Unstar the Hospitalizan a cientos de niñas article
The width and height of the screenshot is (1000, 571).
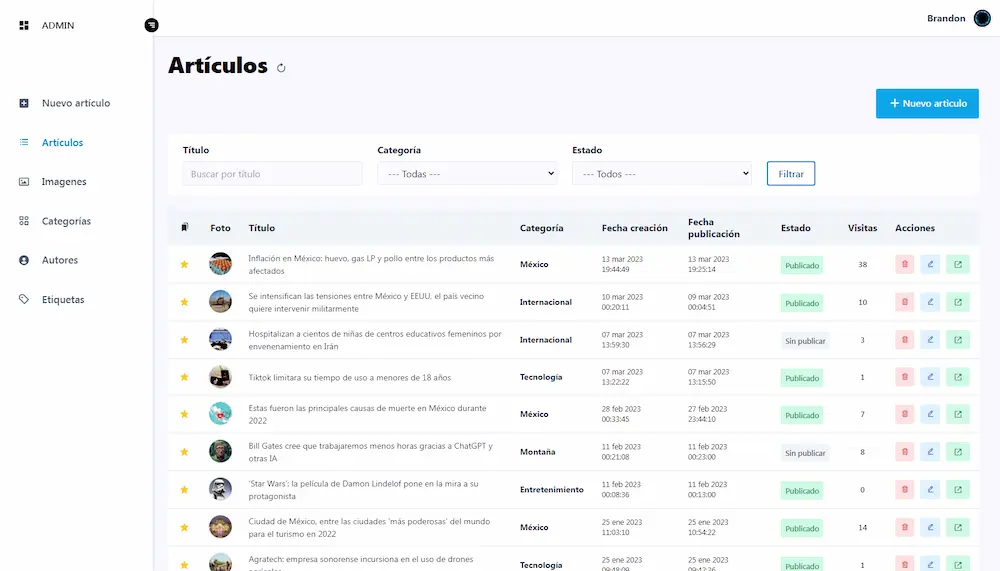click(184, 340)
